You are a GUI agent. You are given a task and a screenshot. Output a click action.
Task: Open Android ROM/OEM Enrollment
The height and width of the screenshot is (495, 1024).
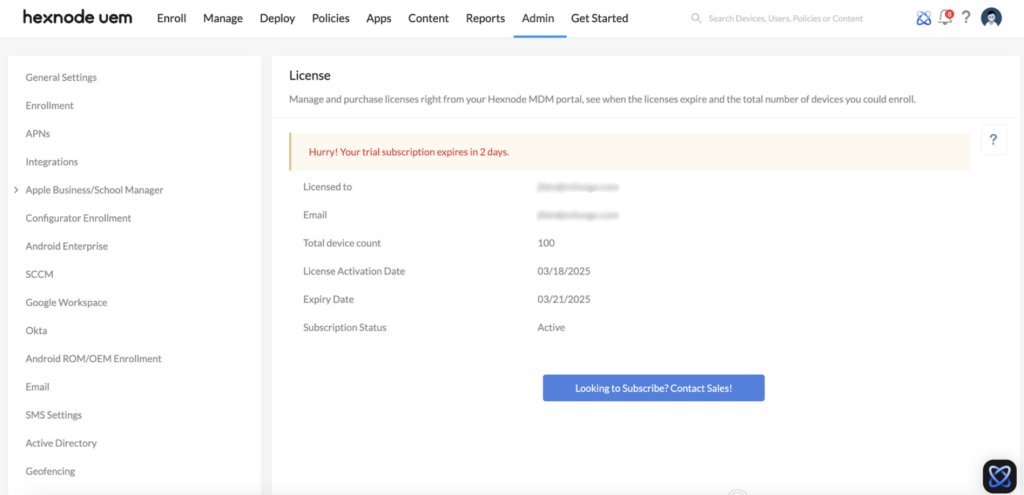(x=93, y=359)
